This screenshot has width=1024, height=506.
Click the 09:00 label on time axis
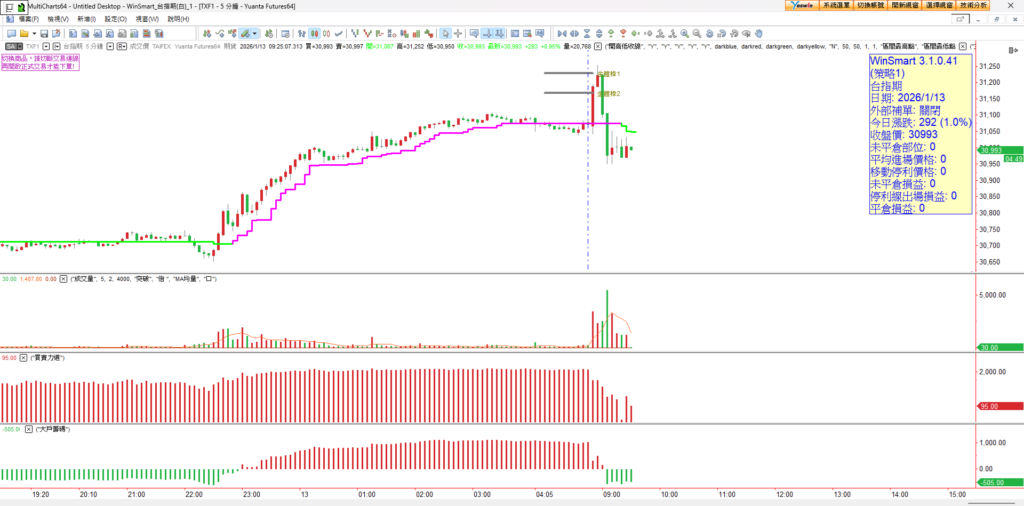click(612, 494)
